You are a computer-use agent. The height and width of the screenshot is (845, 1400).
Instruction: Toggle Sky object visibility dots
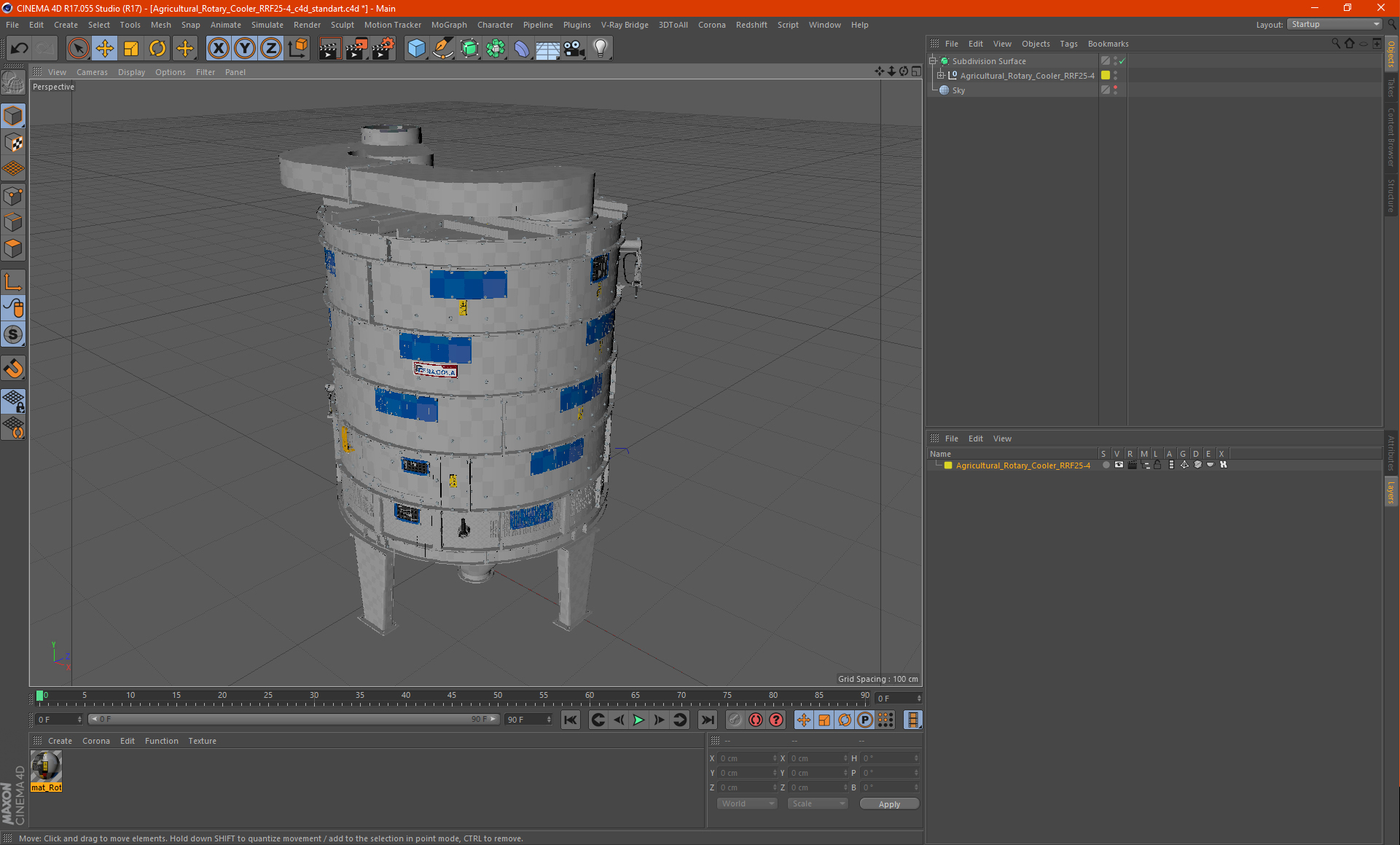(x=1115, y=90)
